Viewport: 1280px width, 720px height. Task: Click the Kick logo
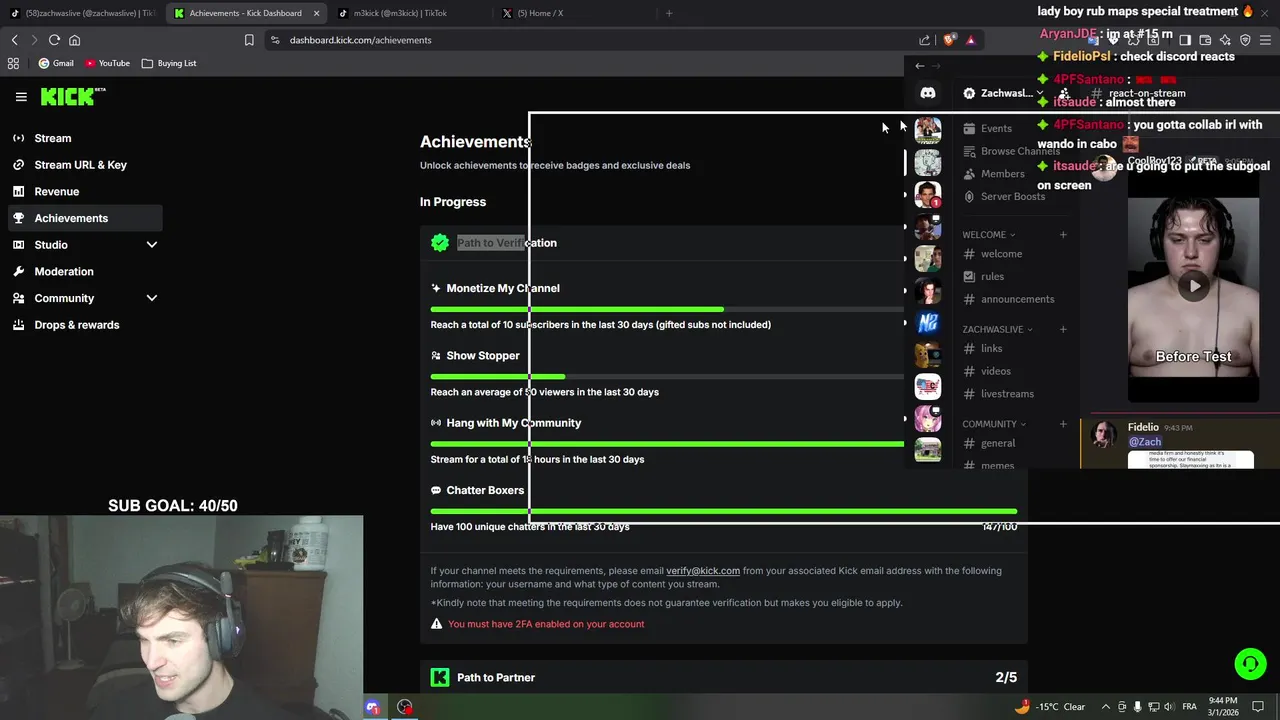click(72, 97)
